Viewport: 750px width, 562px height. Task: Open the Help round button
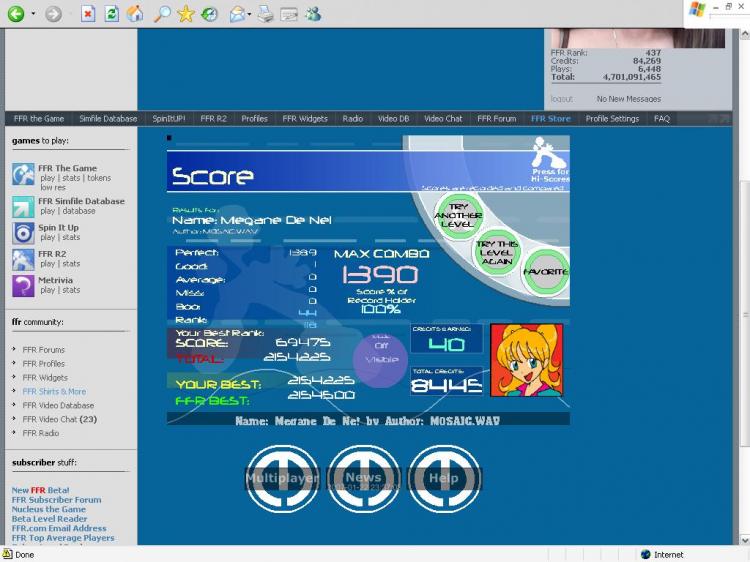point(444,478)
